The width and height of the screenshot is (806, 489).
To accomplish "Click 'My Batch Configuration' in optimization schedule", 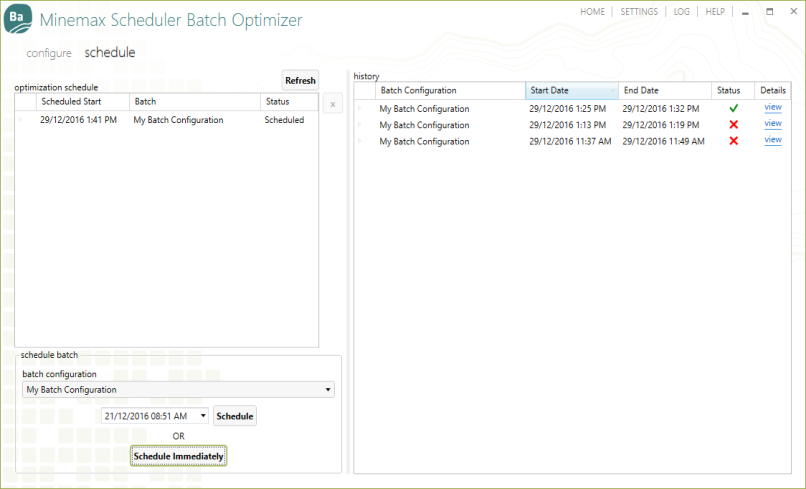I will (178, 120).
